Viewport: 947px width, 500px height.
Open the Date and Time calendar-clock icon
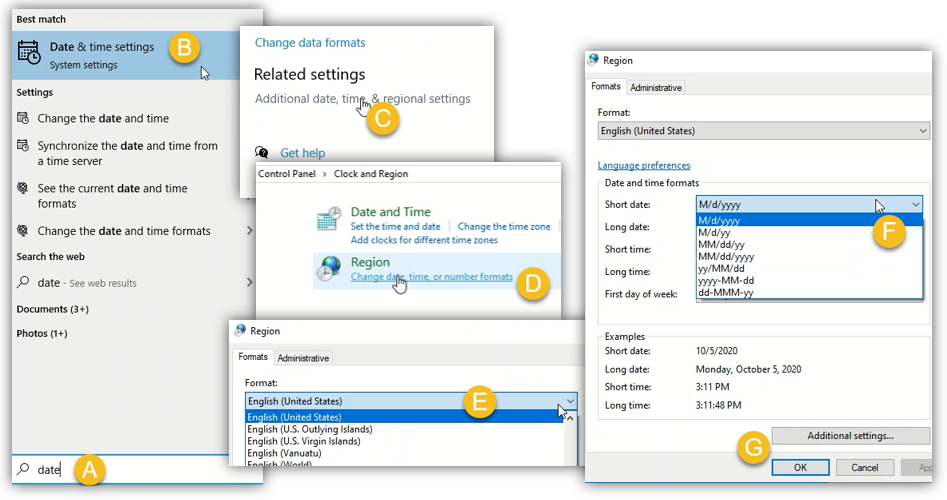pos(329,219)
